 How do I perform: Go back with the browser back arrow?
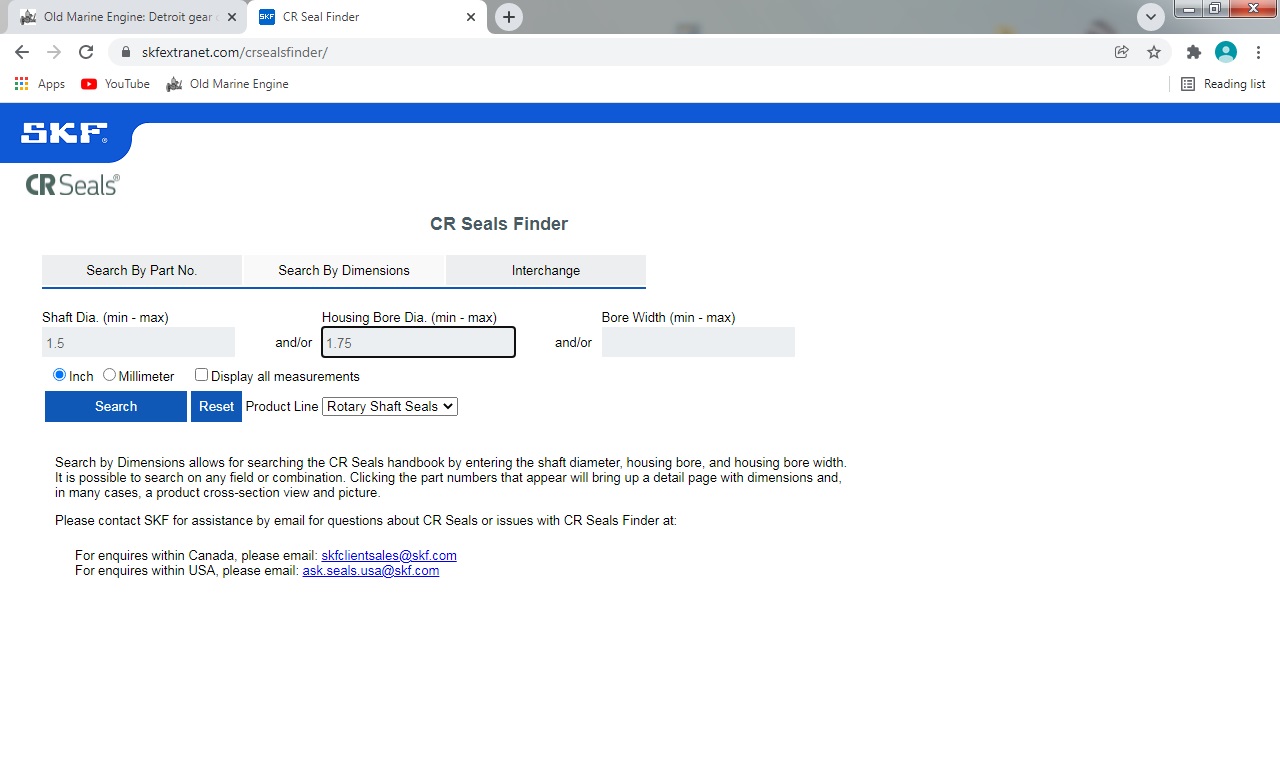coord(22,52)
